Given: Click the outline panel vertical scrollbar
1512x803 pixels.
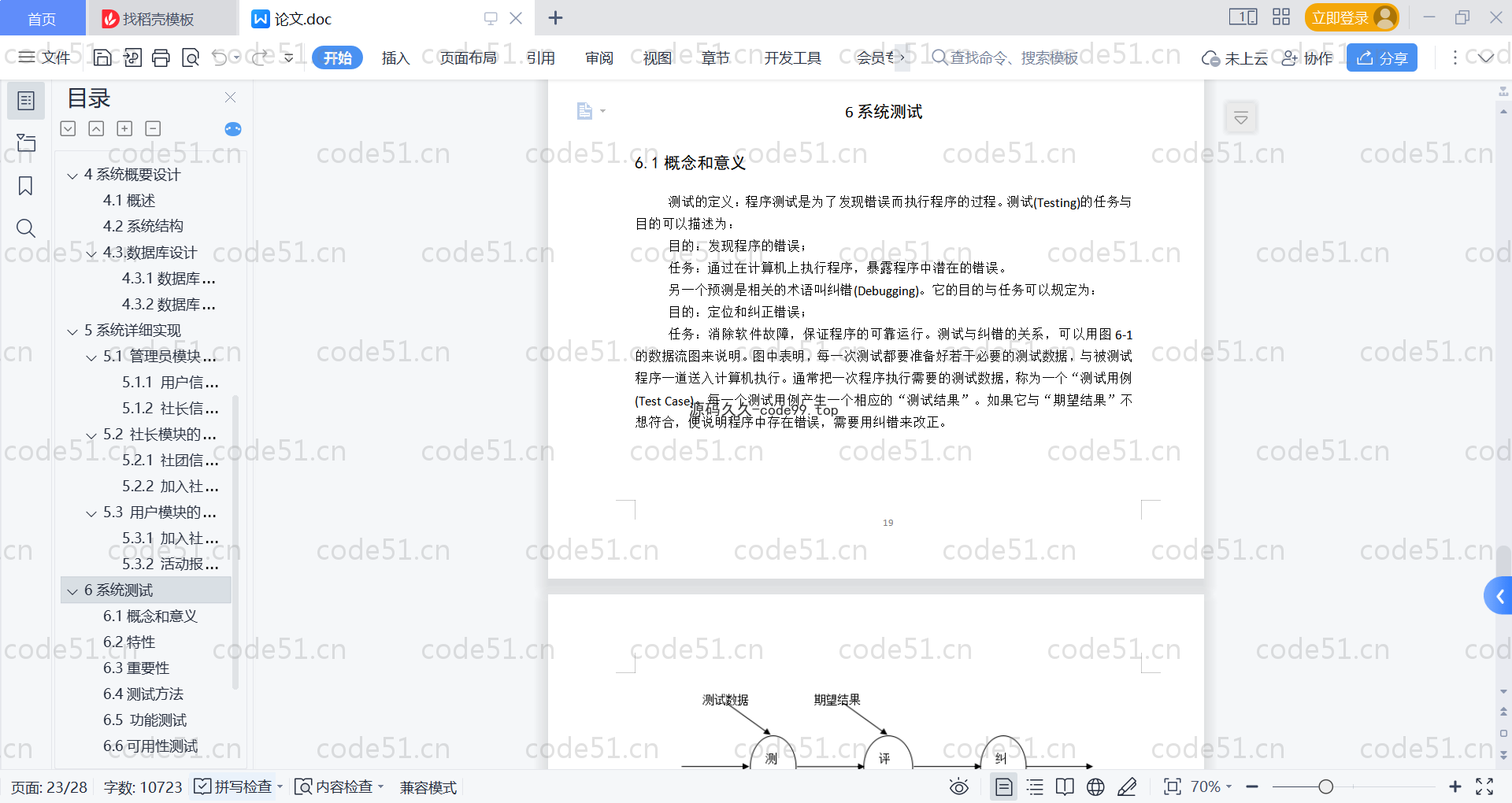Looking at the screenshot, I should click(235, 542).
